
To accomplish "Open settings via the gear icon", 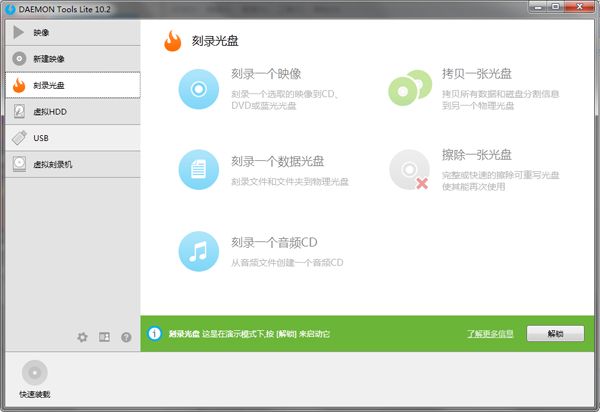I will [82, 337].
